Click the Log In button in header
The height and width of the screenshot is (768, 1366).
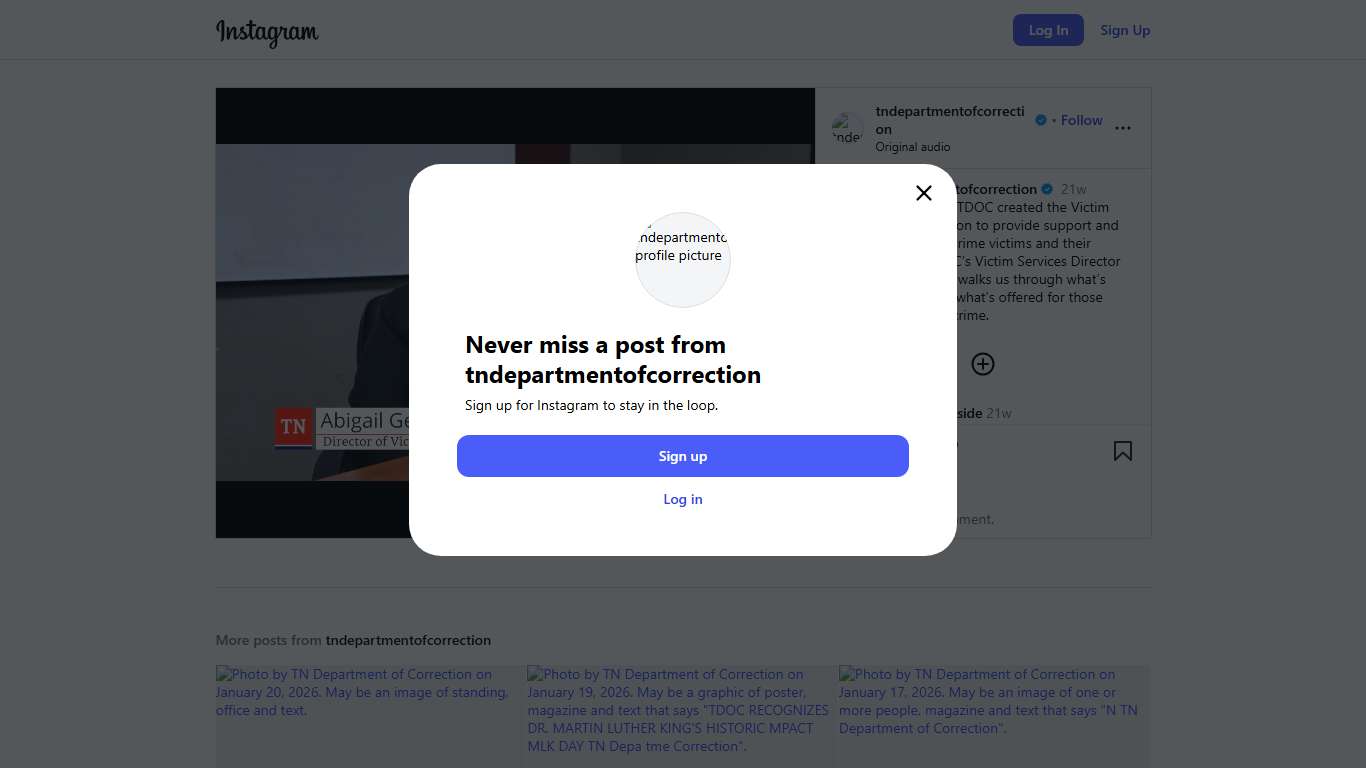pyautogui.click(x=1048, y=30)
